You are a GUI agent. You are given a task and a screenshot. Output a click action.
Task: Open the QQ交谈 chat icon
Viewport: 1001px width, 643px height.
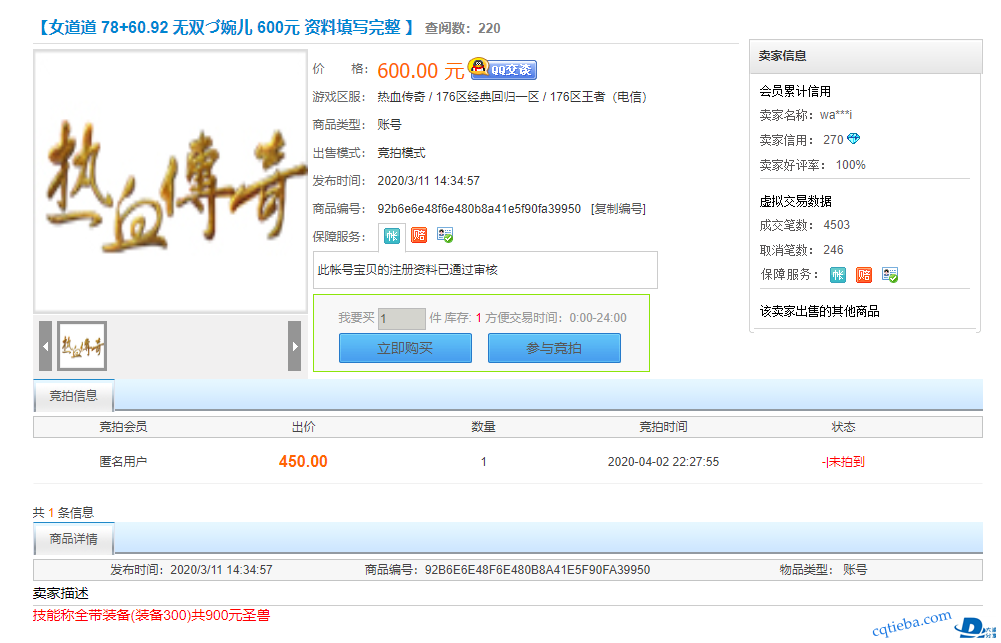[502, 68]
